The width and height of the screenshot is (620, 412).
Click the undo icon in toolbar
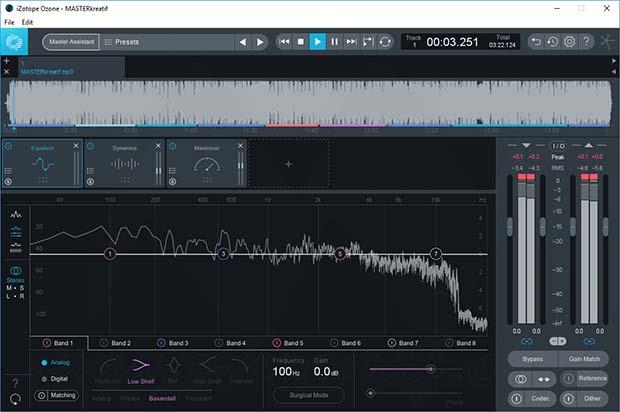click(x=536, y=42)
